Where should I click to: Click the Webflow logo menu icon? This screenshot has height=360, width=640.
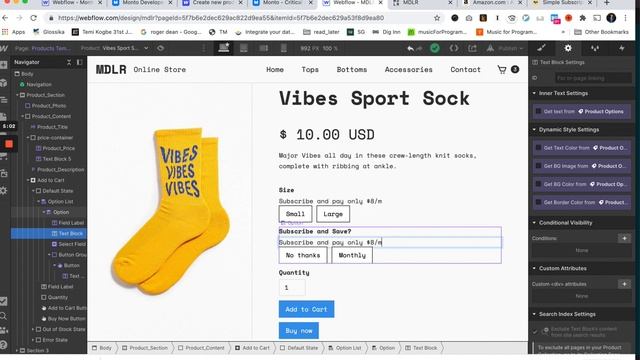coord(4,48)
